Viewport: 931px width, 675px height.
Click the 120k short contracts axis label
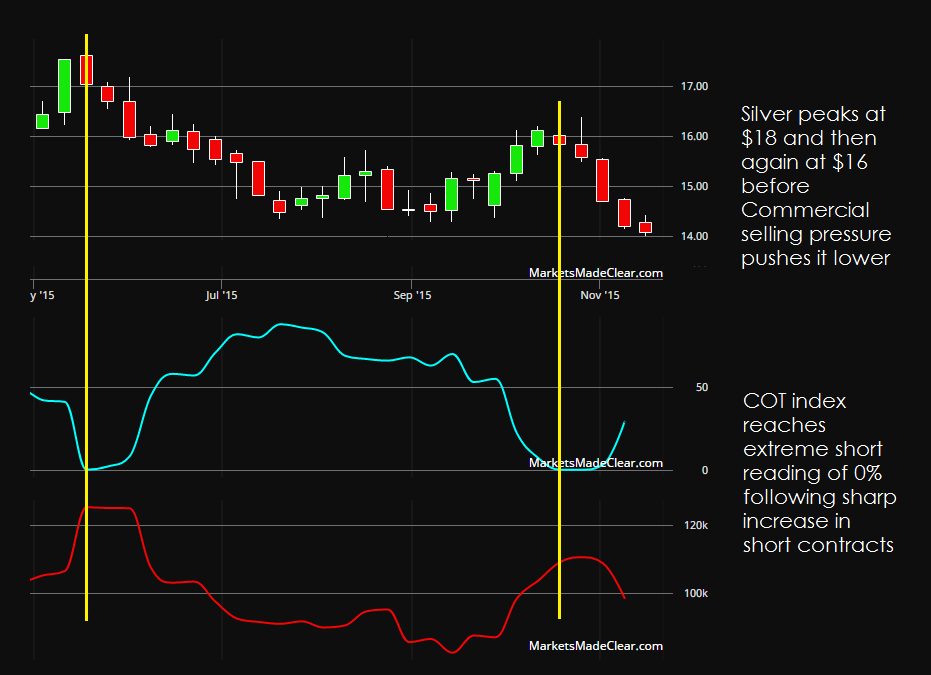[x=696, y=525]
